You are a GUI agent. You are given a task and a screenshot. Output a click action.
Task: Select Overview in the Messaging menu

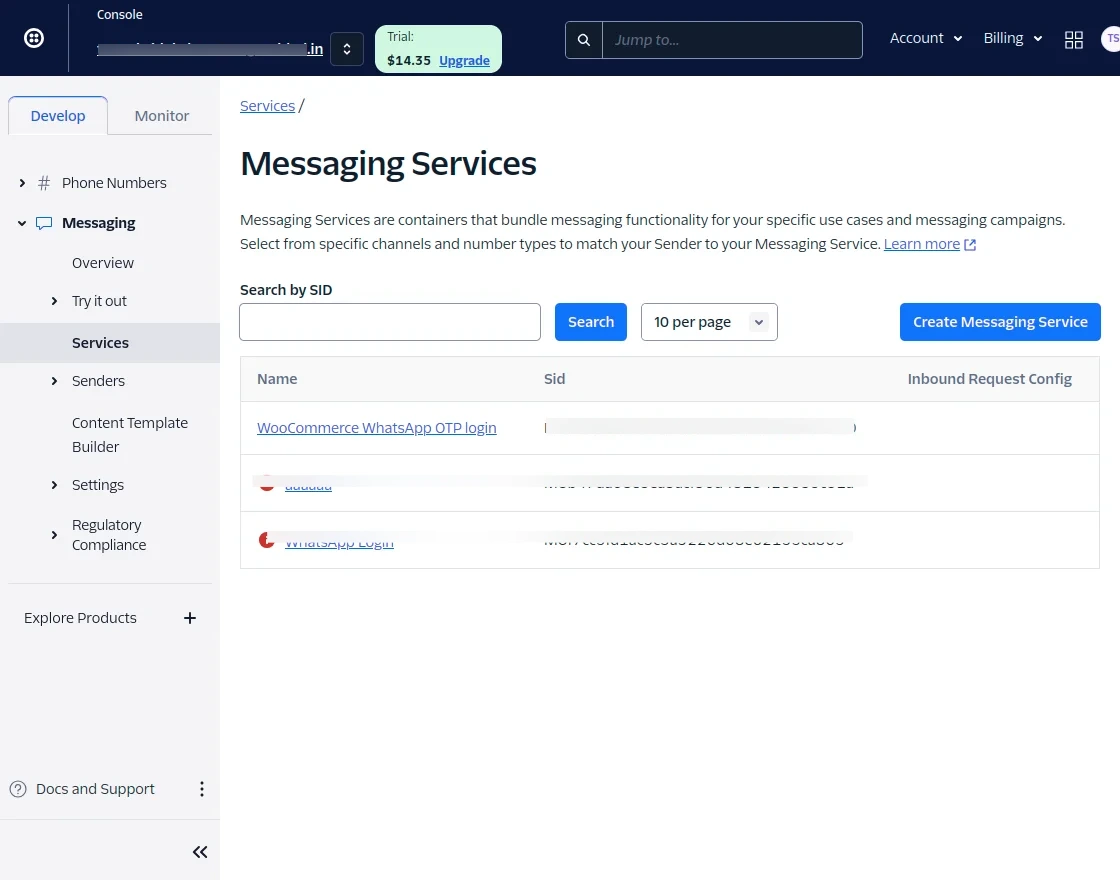tap(103, 263)
